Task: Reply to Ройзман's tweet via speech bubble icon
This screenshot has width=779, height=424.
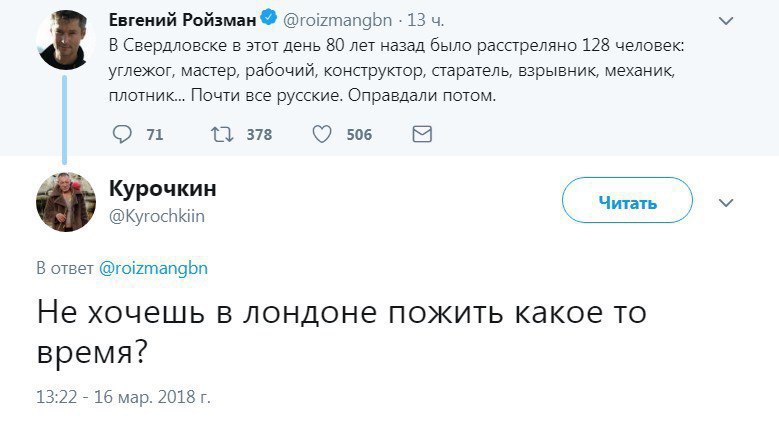Action: (122, 134)
